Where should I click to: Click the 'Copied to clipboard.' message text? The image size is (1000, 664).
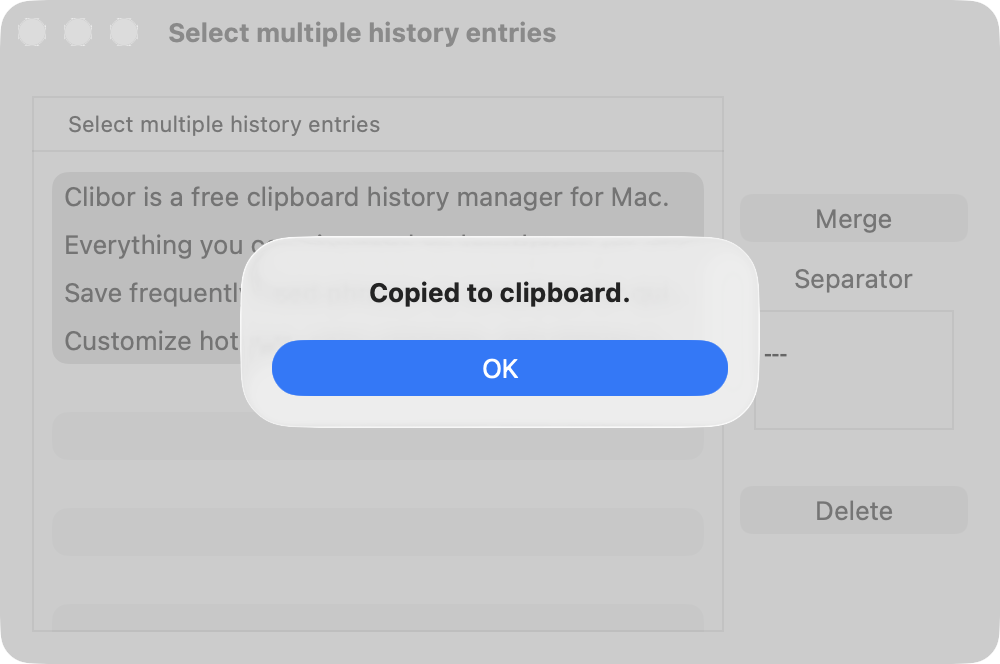pos(499,293)
